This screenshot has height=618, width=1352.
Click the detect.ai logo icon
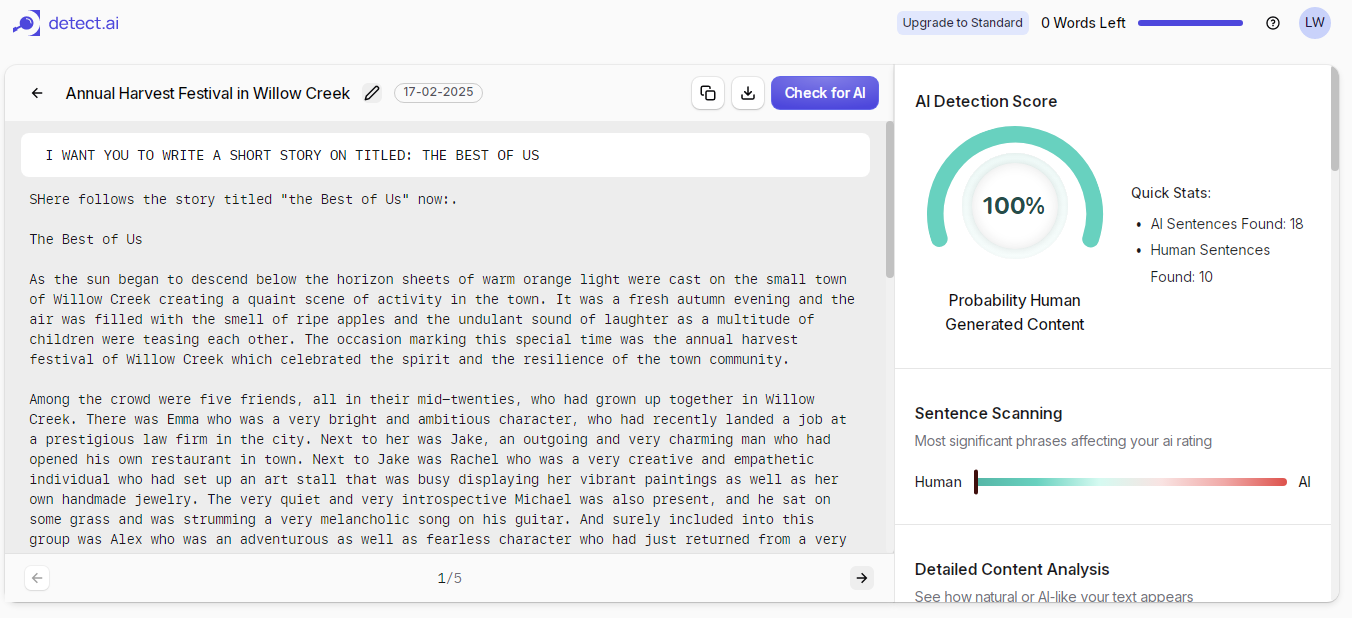27,22
